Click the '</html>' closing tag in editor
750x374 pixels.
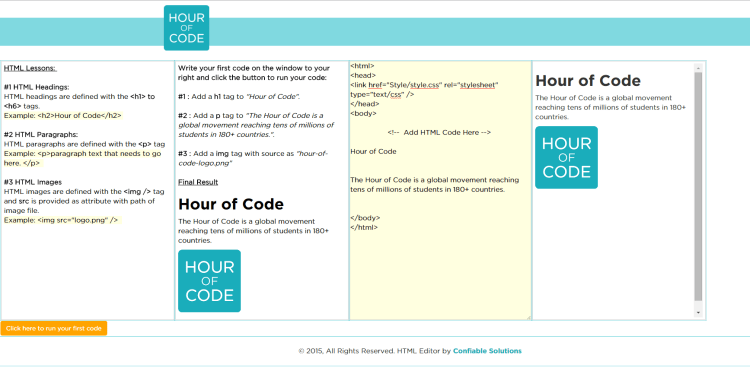pyautogui.click(x=364, y=228)
